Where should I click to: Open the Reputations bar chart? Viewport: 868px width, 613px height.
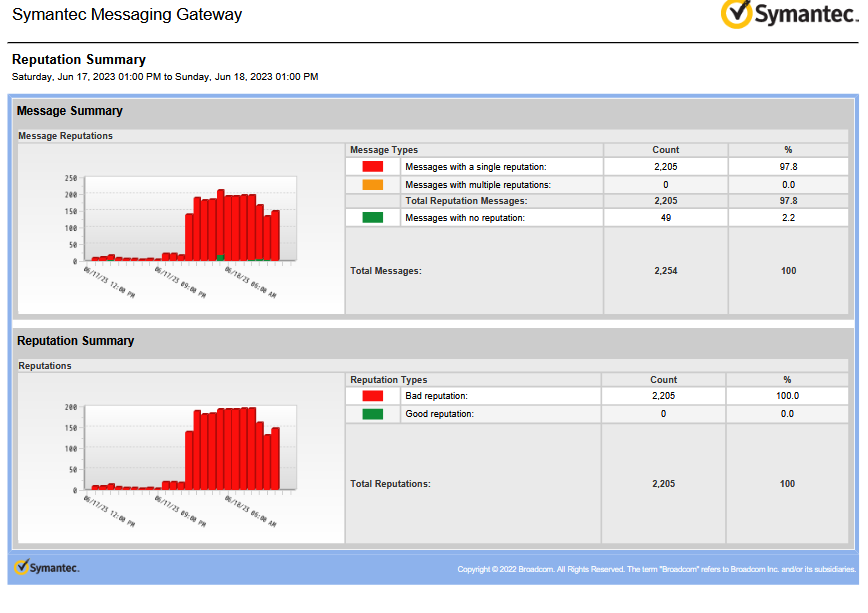[181, 459]
